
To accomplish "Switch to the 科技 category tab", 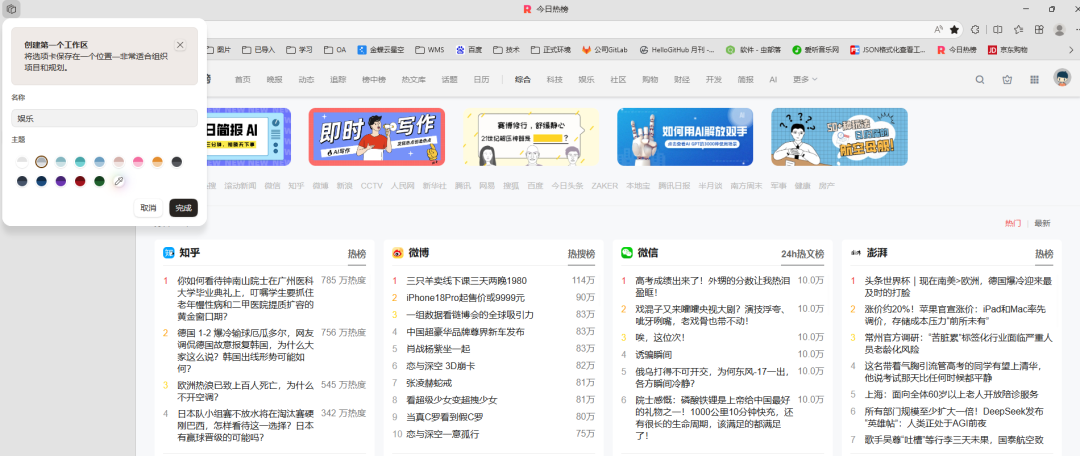I will (554, 80).
